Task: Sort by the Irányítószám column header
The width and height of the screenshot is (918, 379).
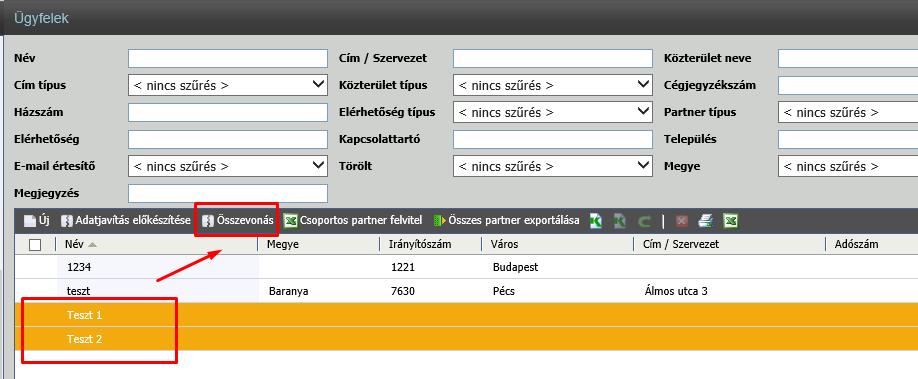Action: pos(430,244)
